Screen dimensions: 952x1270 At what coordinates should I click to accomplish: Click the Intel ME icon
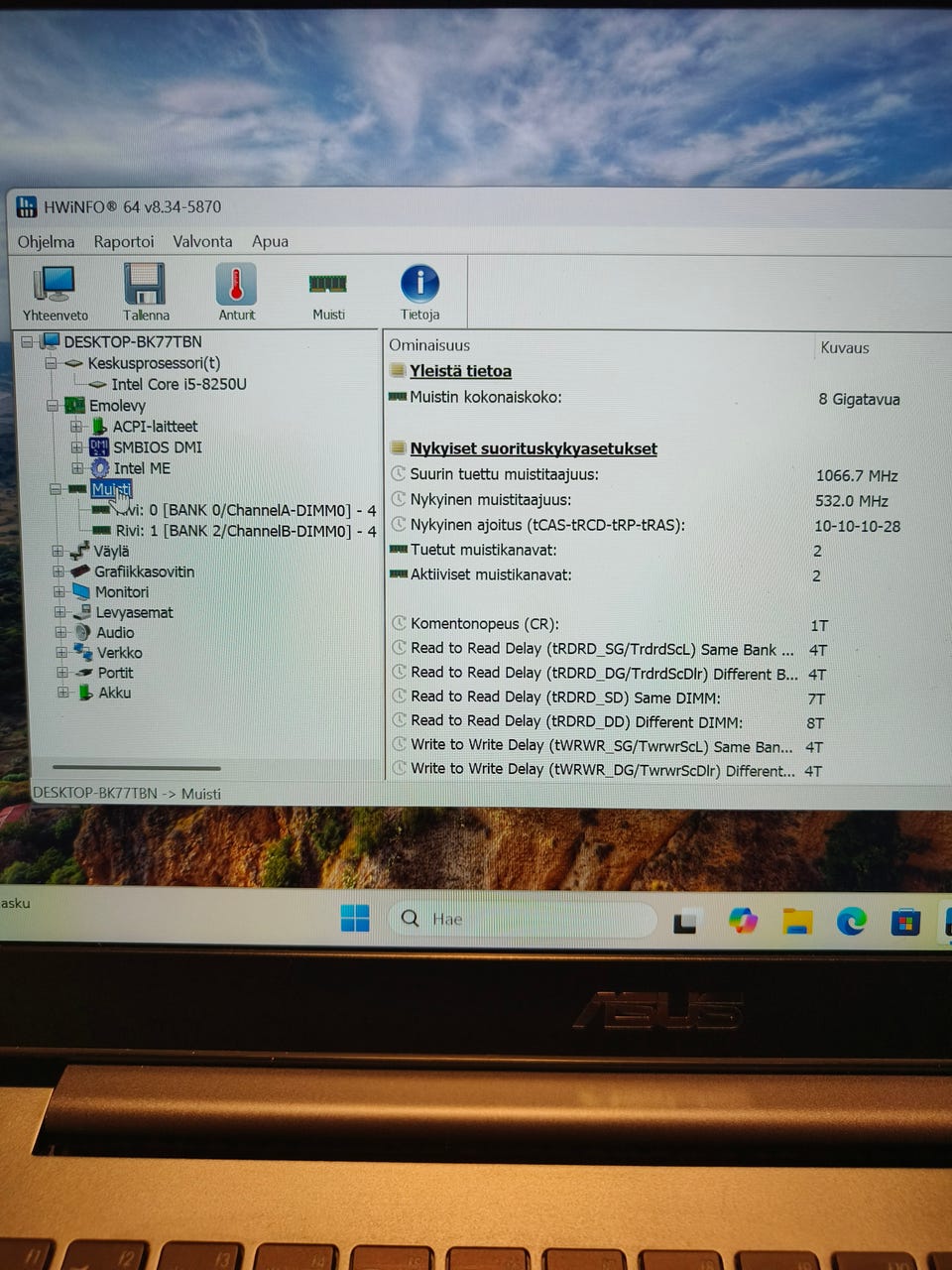(99, 467)
